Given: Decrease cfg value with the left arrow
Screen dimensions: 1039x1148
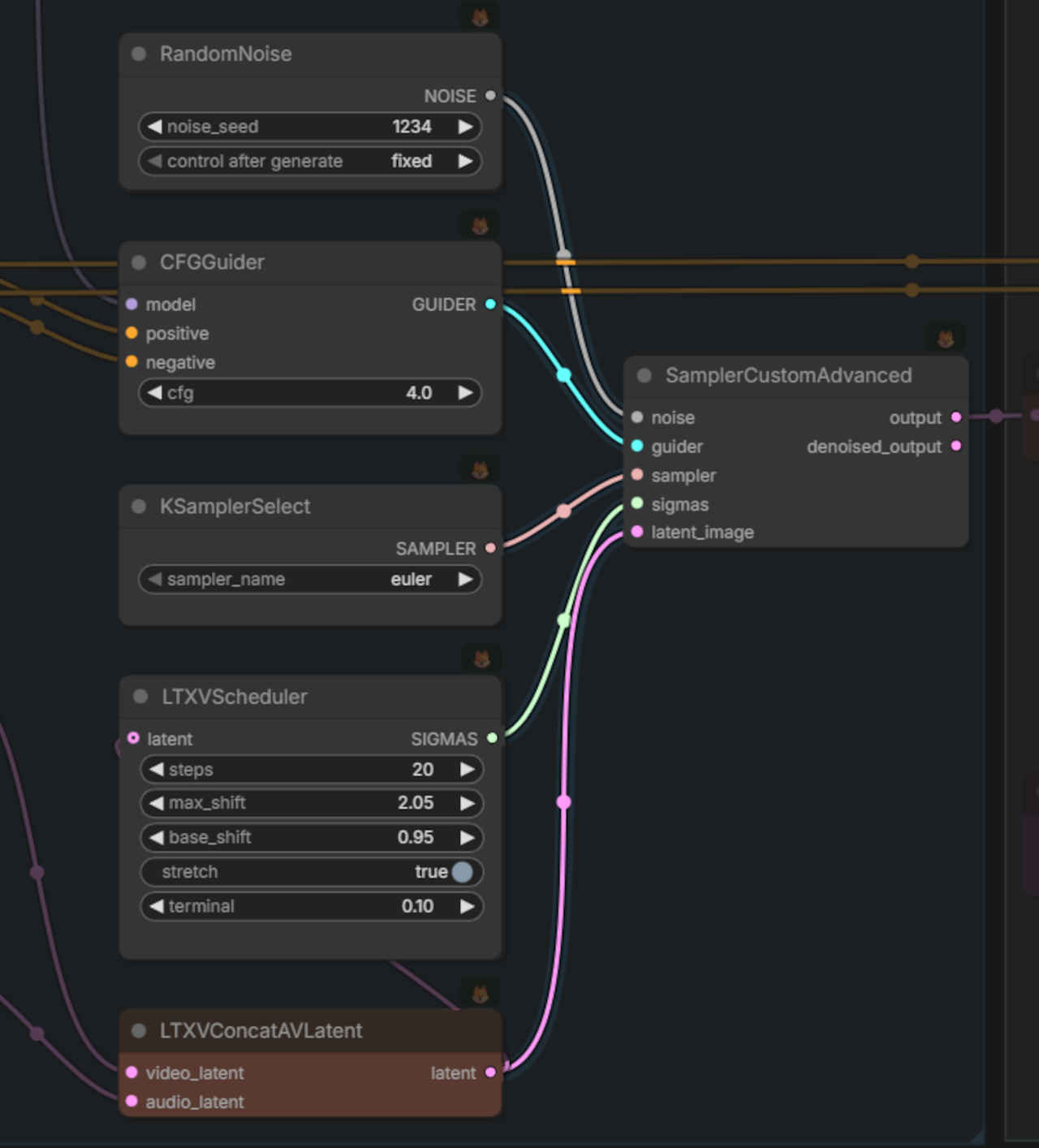Looking at the screenshot, I should pyautogui.click(x=154, y=393).
